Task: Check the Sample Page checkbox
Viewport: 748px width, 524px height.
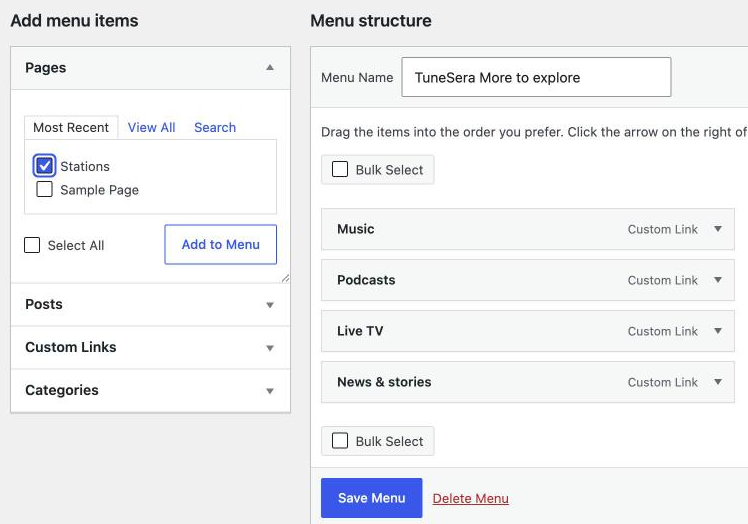Action: pyautogui.click(x=44, y=189)
